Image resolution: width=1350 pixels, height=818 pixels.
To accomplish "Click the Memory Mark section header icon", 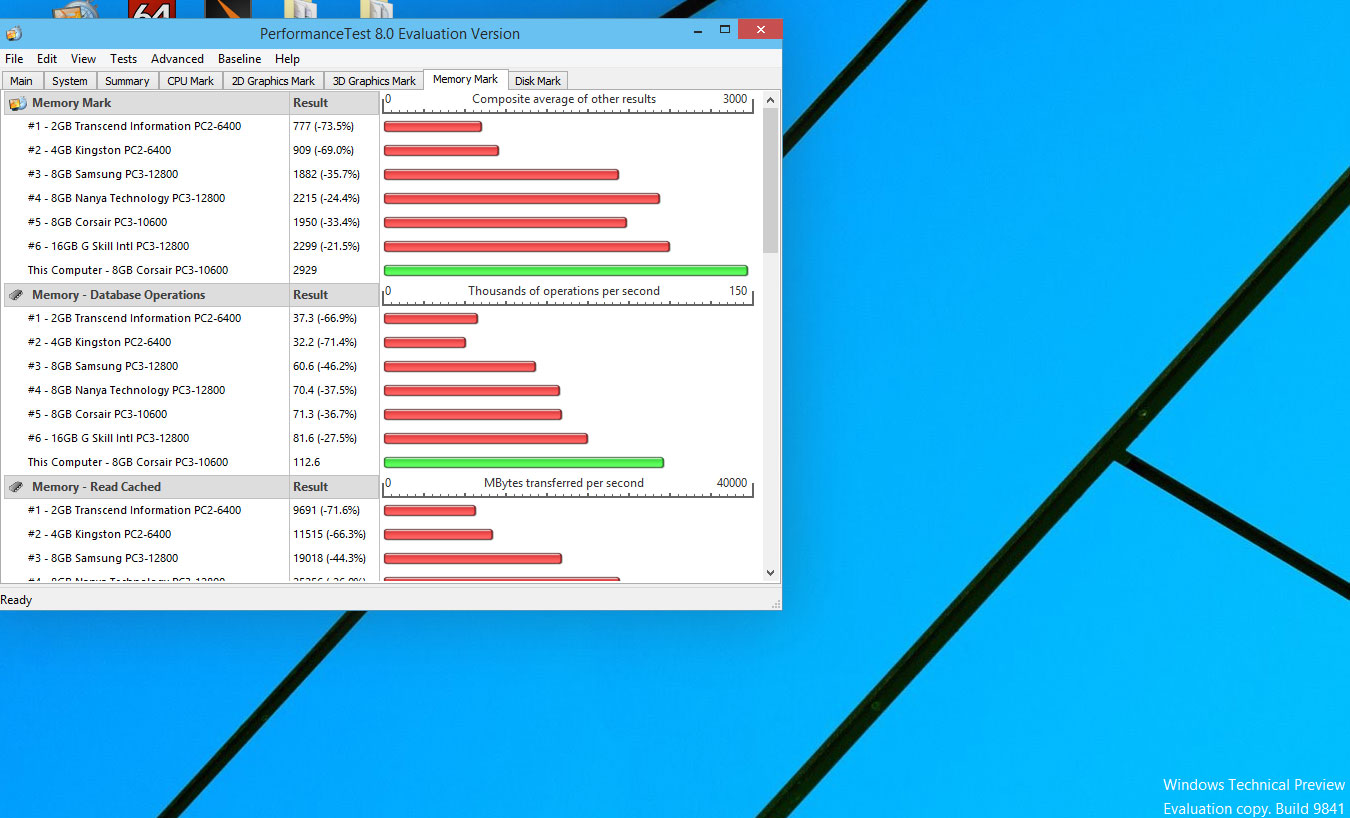I will pyautogui.click(x=17, y=103).
